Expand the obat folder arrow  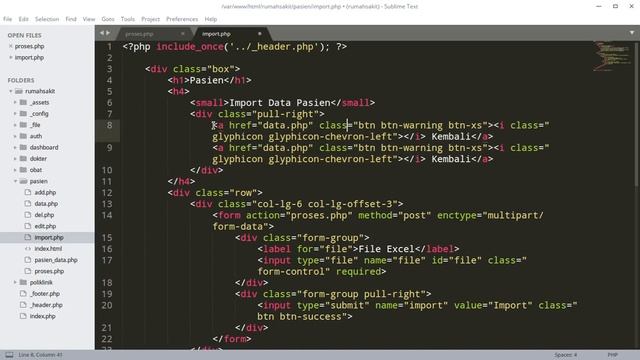click(15, 170)
